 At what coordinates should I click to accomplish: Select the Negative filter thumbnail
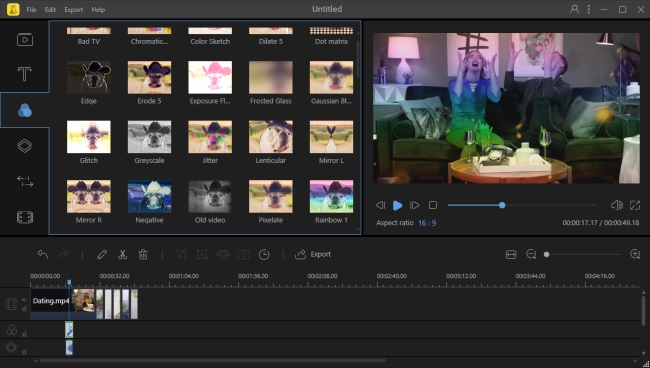[149, 196]
